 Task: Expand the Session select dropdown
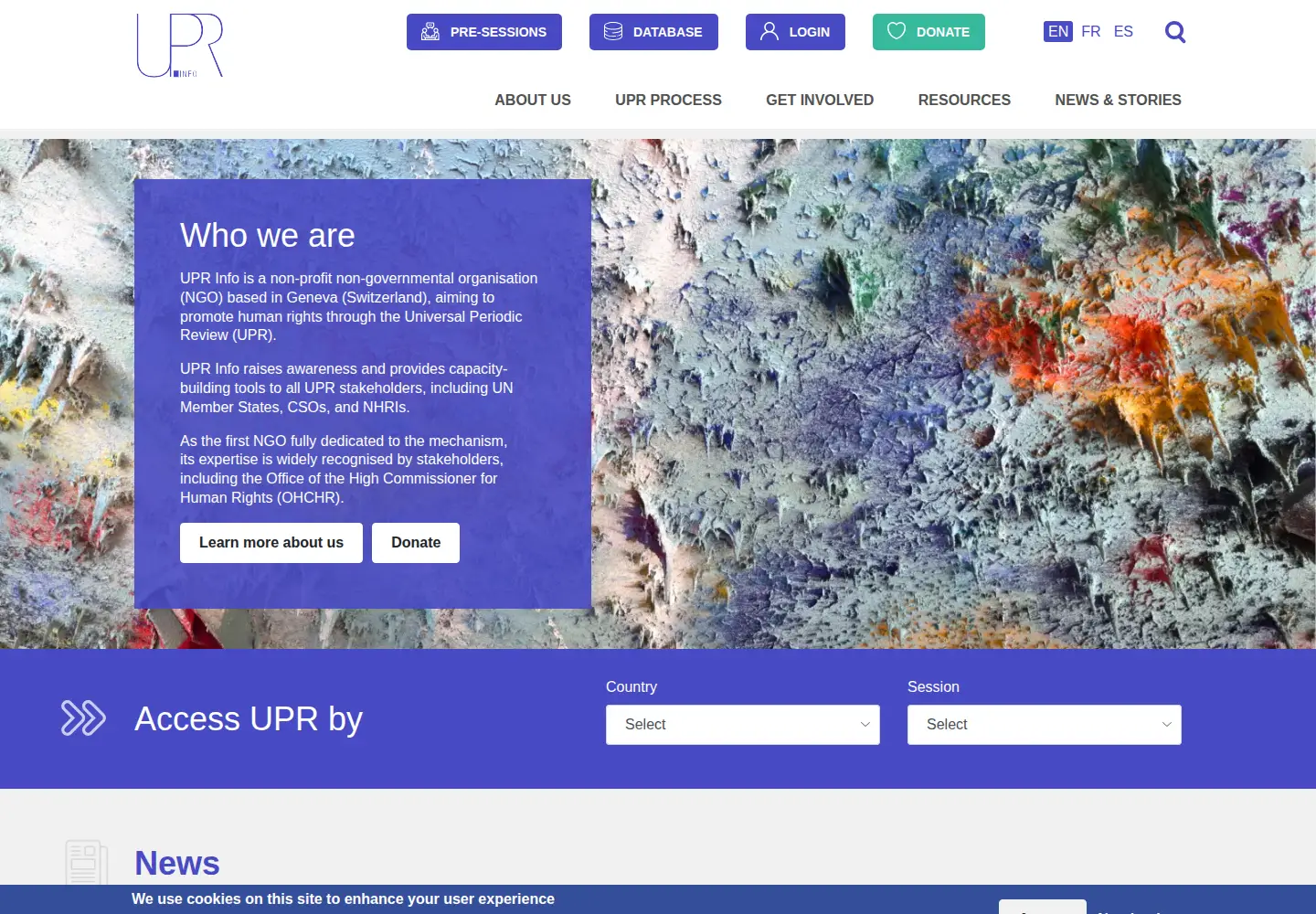tap(1045, 725)
